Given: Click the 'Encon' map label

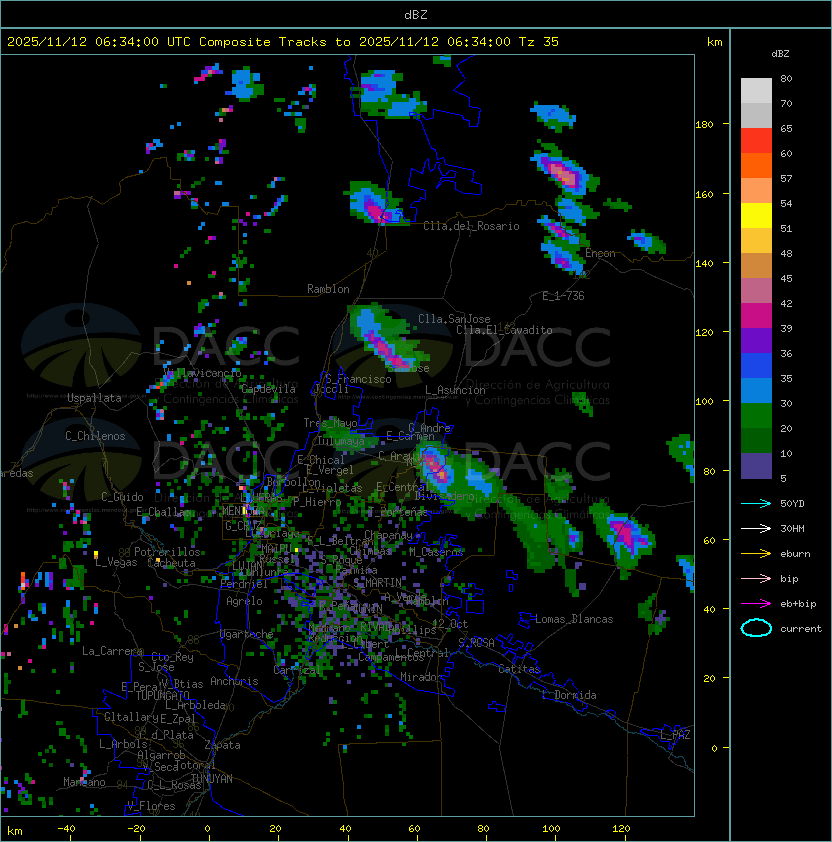Looking at the screenshot, I should coord(600,253).
